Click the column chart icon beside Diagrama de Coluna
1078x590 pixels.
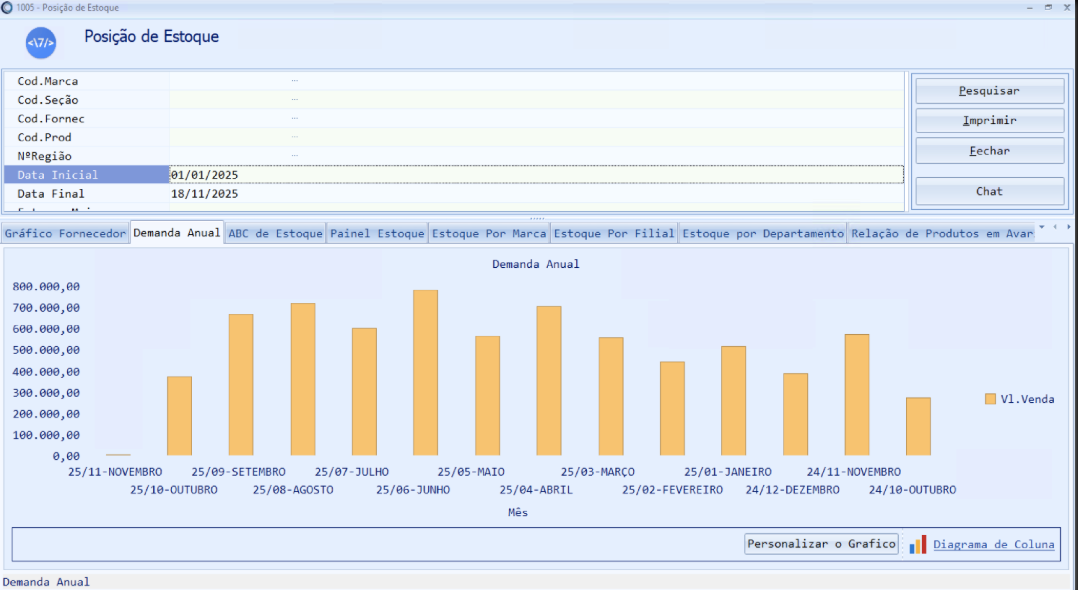[x=917, y=544]
